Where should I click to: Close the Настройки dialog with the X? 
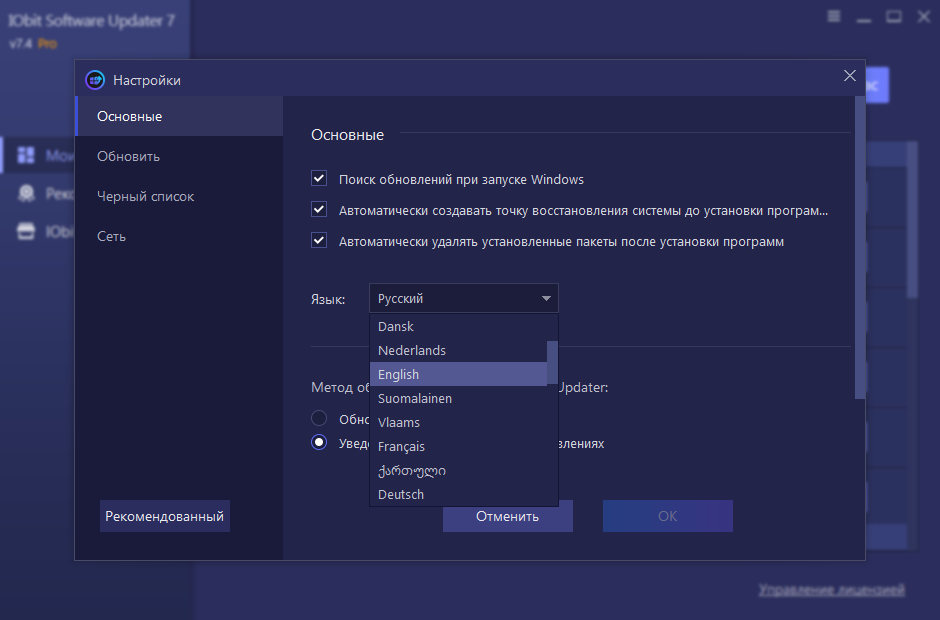pyautogui.click(x=849, y=76)
